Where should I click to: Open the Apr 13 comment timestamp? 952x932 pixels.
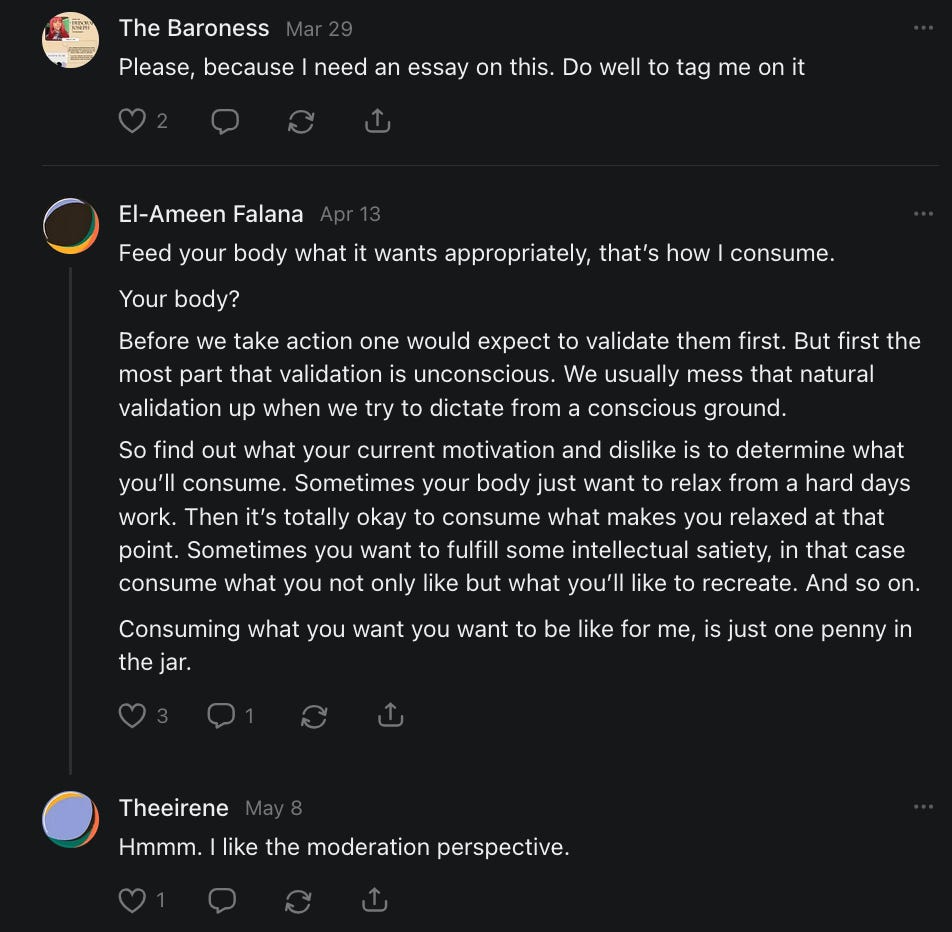[350, 214]
